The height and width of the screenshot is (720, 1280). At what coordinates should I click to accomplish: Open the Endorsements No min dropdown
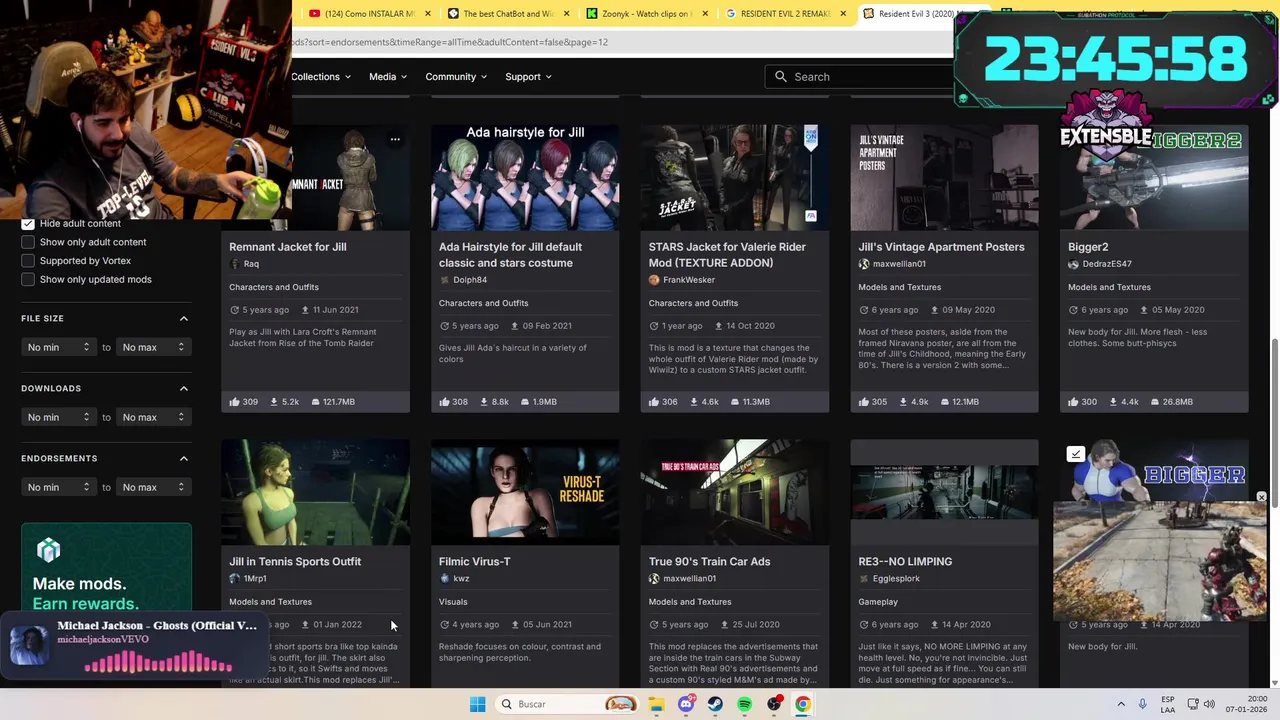click(x=59, y=487)
